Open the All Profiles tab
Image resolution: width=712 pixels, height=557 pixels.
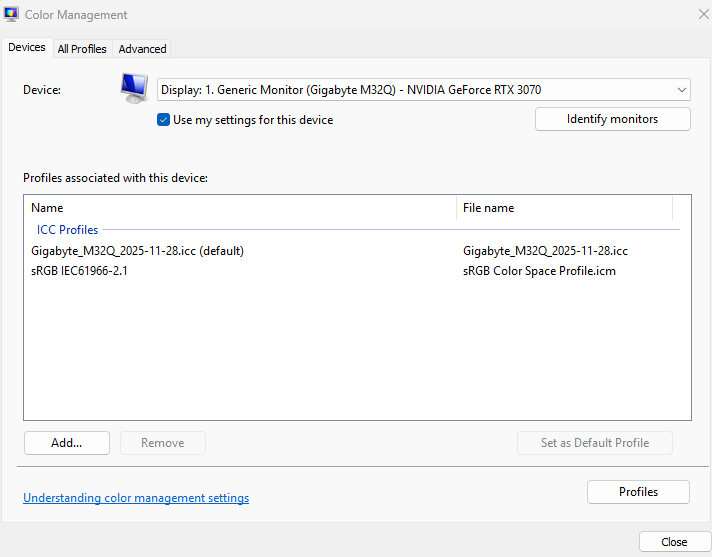click(x=82, y=48)
